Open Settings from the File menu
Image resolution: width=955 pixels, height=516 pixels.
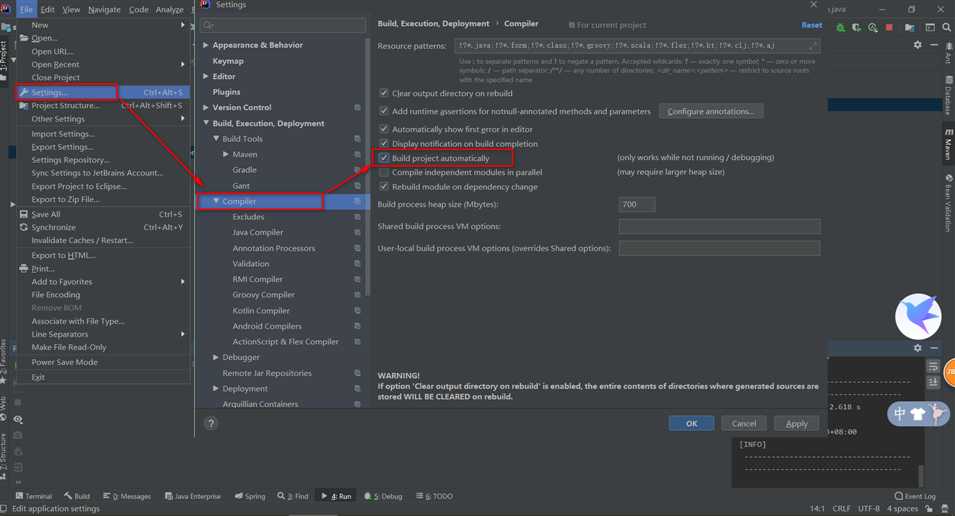pyautogui.click(x=102, y=92)
